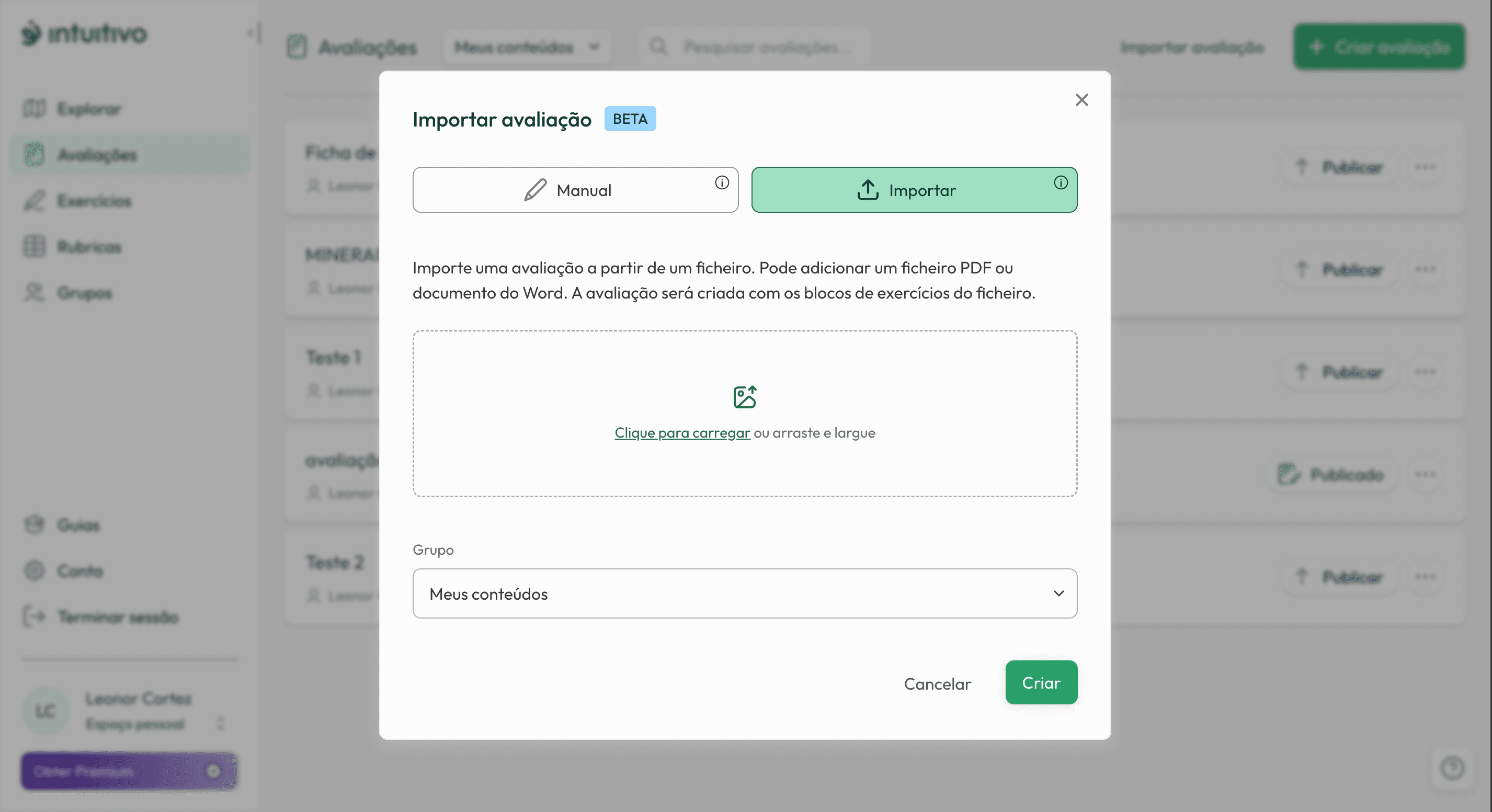
Task: Click the help question mark icon
Action: point(1452,769)
